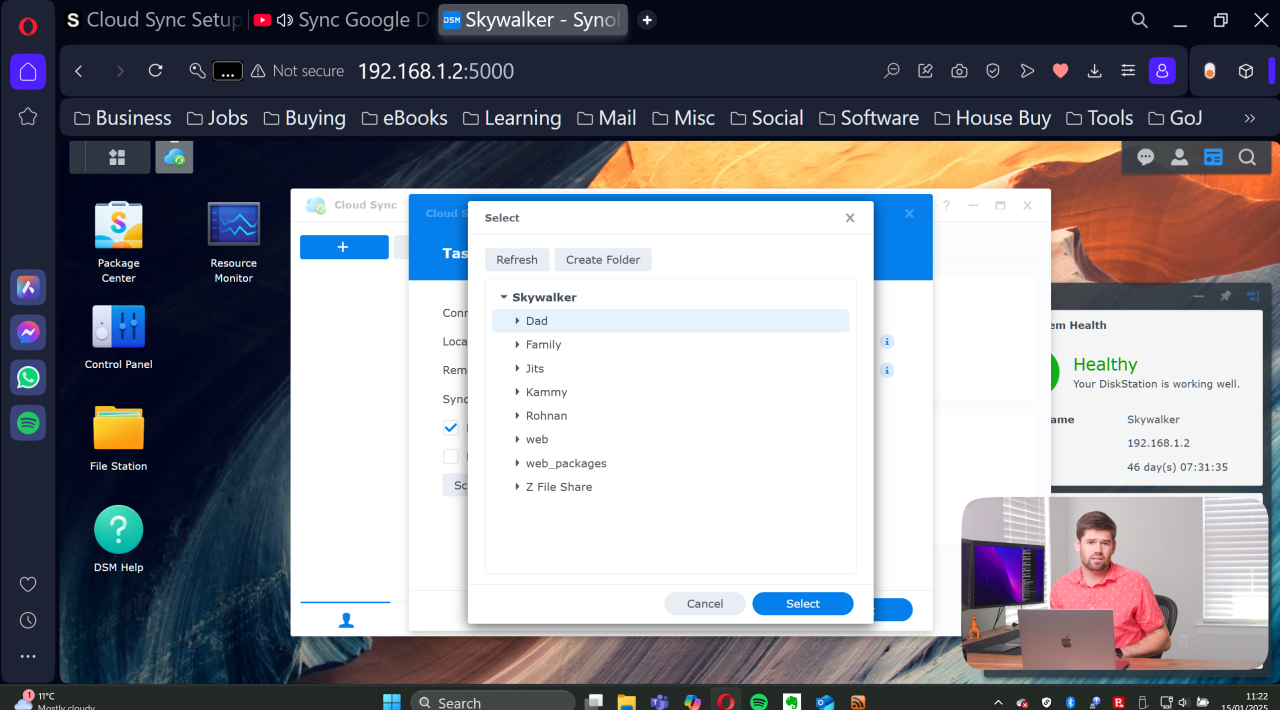Image resolution: width=1280 pixels, height=710 pixels.
Task: Collapse the Skywalker root node
Action: tap(504, 297)
